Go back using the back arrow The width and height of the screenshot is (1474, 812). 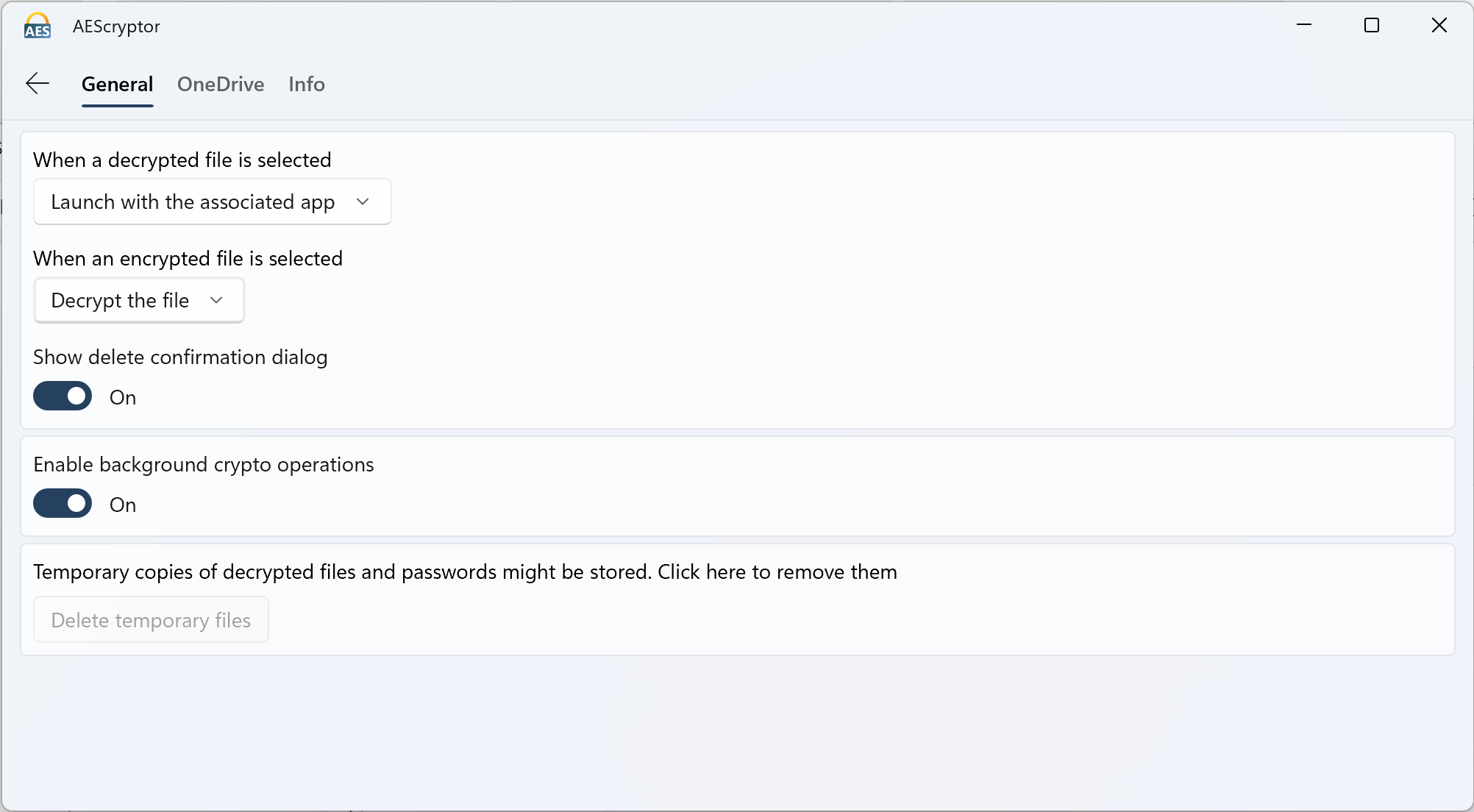point(38,84)
